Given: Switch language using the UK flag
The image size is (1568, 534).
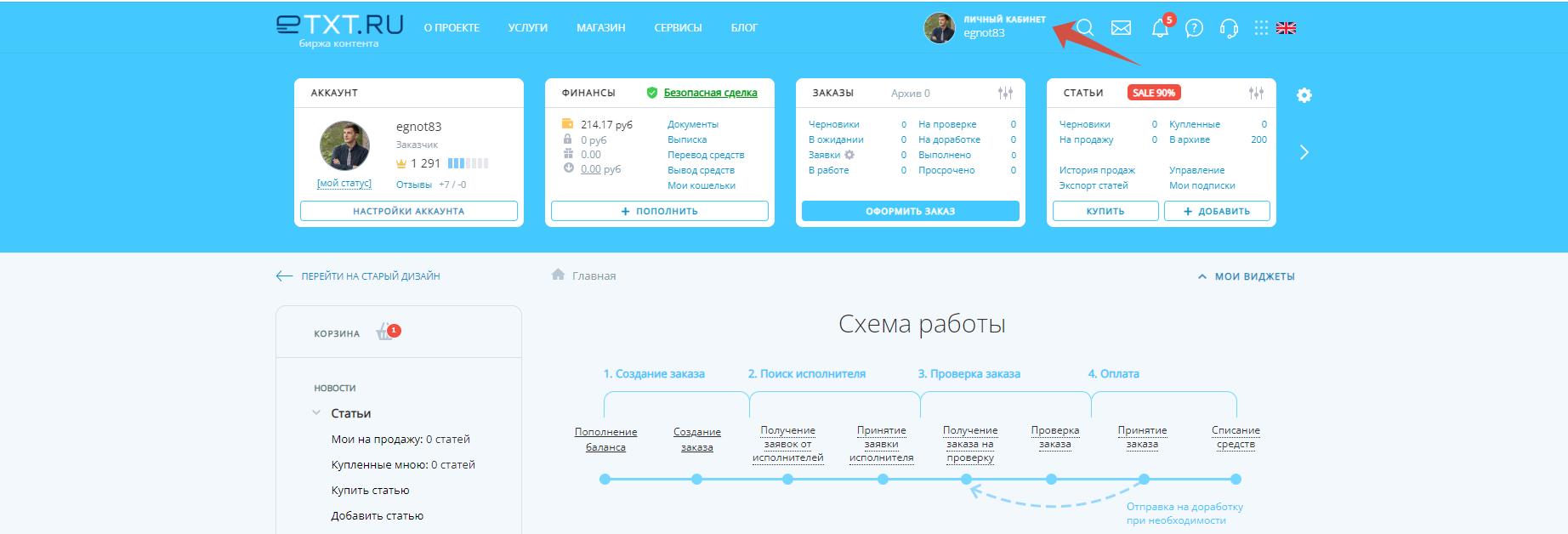Looking at the screenshot, I should coord(1287,28).
